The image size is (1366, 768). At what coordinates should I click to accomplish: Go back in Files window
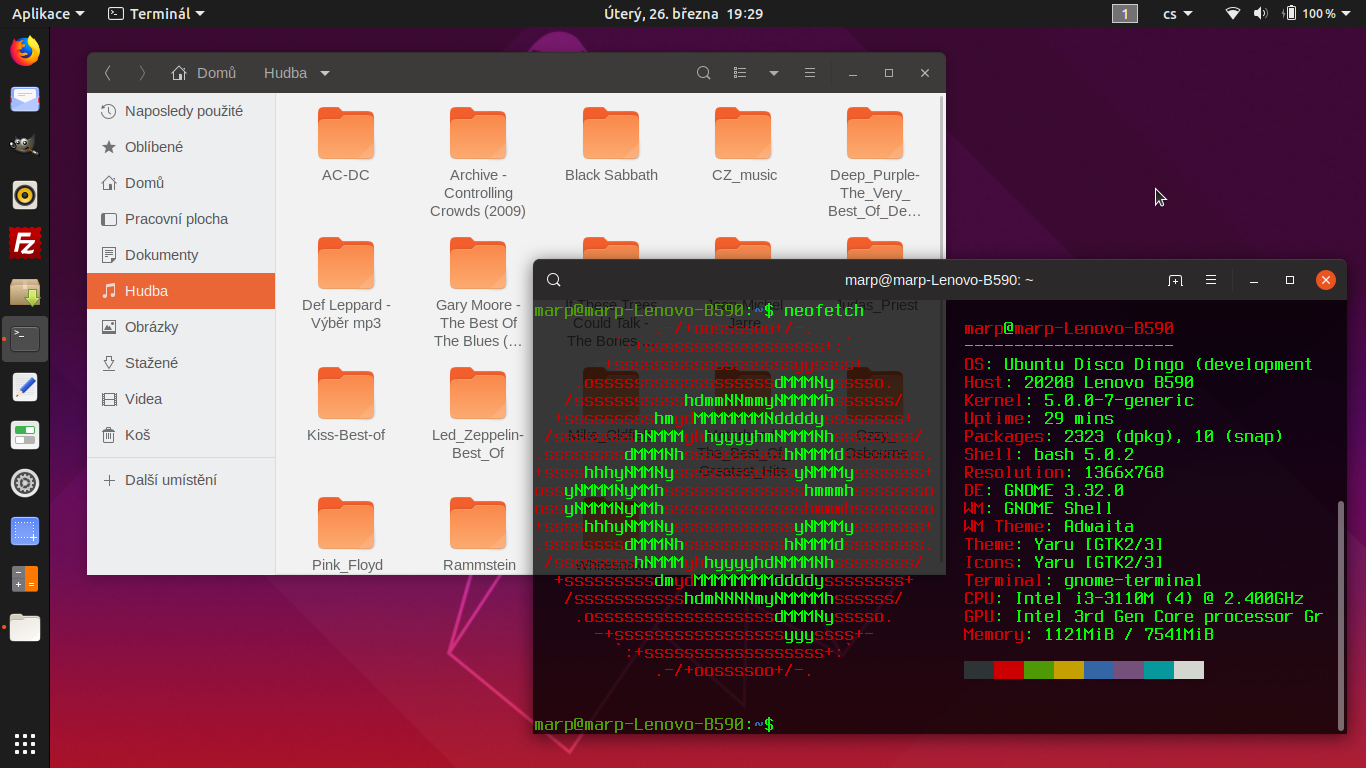click(x=108, y=73)
